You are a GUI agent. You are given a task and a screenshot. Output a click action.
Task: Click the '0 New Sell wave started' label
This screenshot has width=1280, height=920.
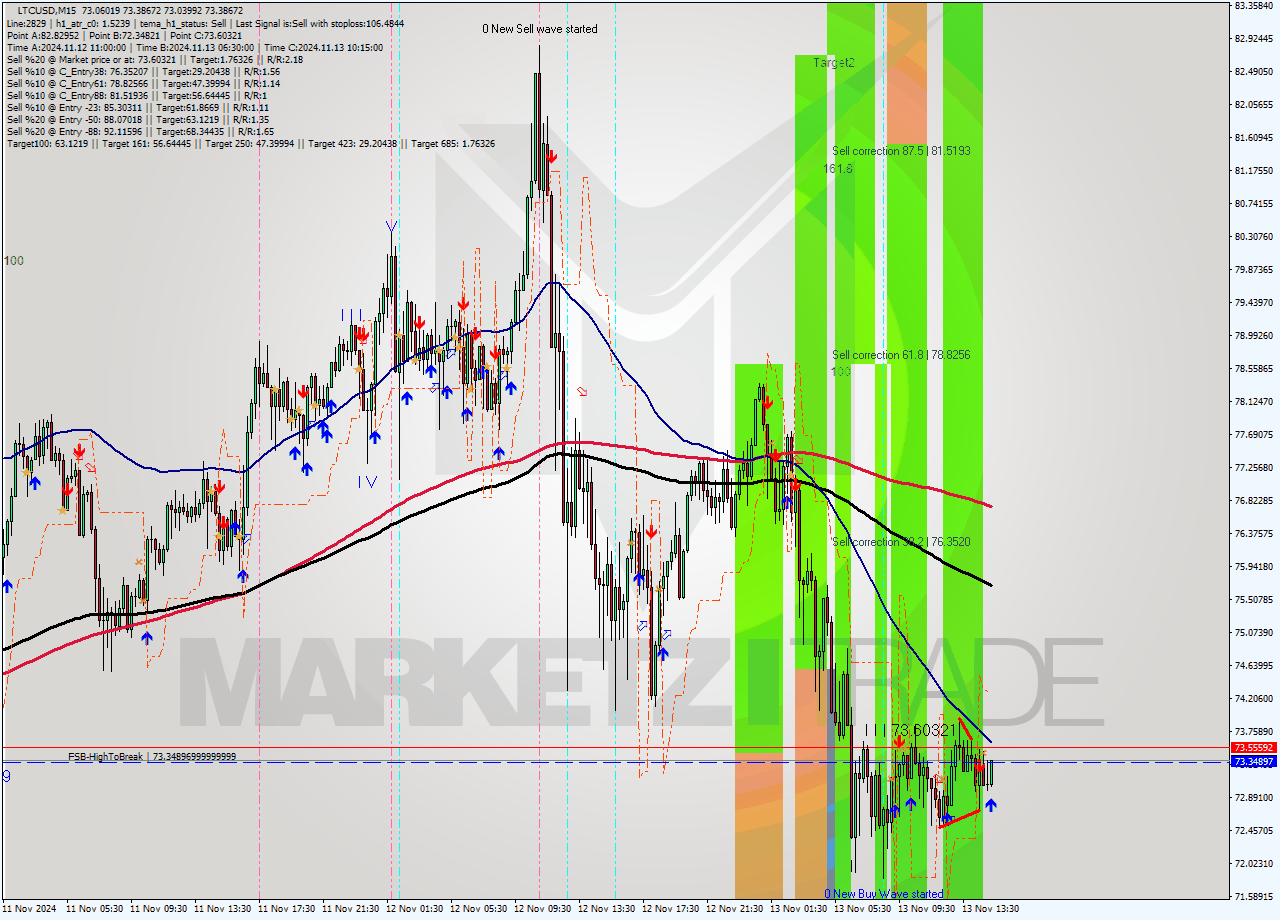point(540,29)
